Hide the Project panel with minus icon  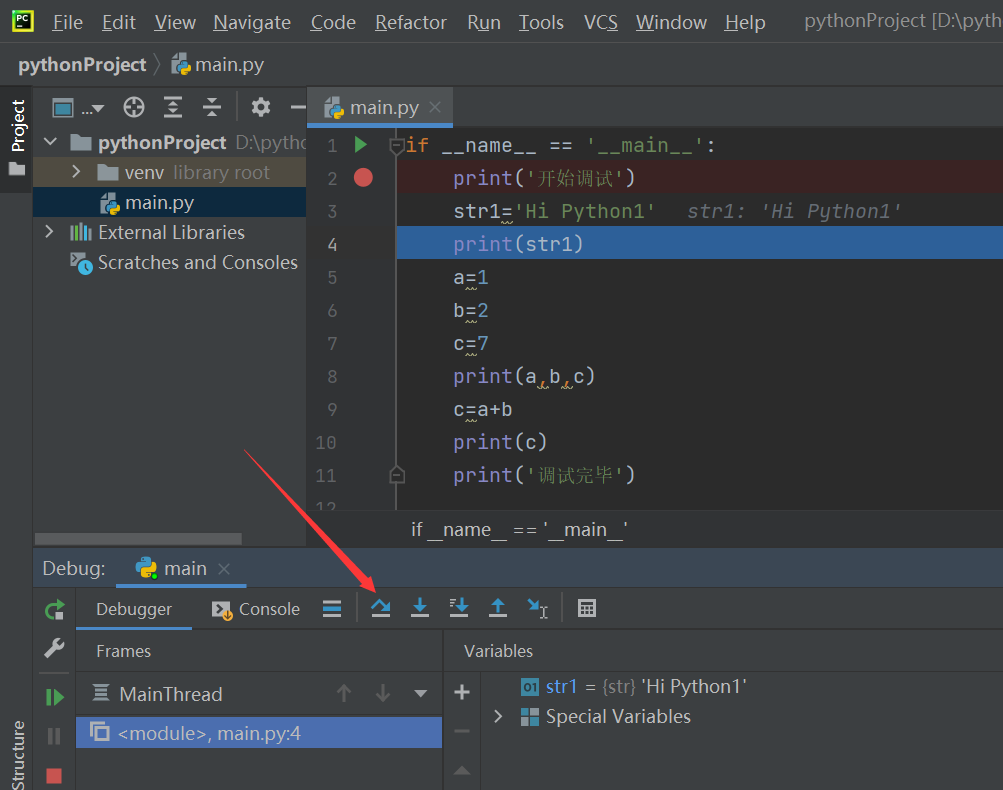[x=297, y=107]
